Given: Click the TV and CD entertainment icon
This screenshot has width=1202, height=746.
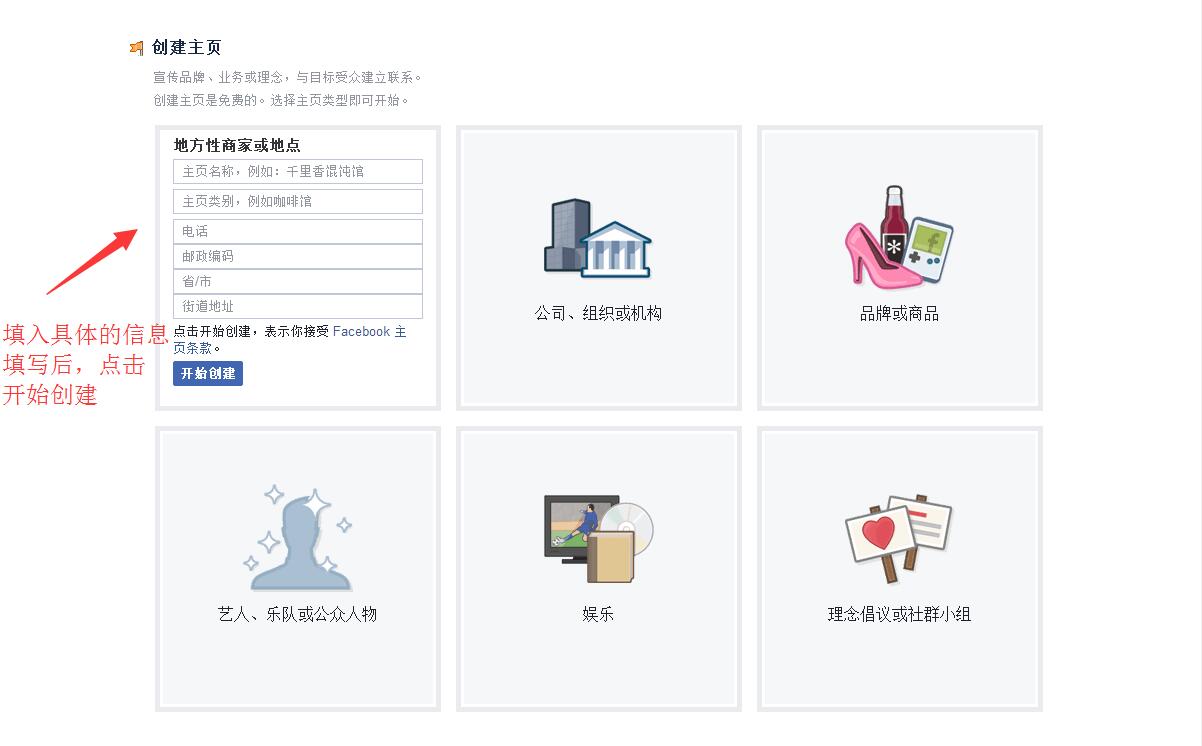Looking at the screenshot, I should pos(598,540).
